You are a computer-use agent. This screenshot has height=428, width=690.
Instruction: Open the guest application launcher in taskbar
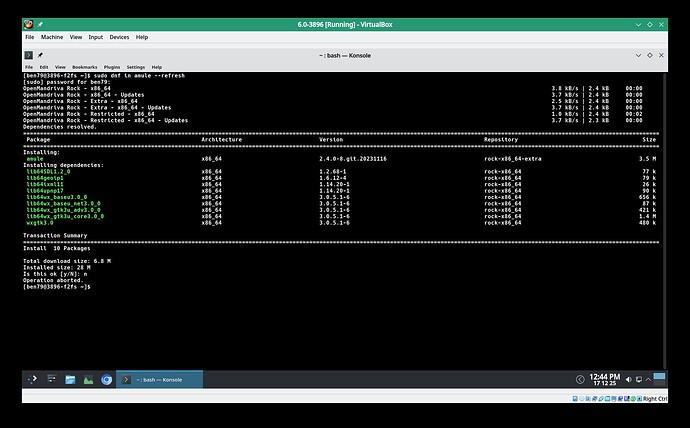33,380
